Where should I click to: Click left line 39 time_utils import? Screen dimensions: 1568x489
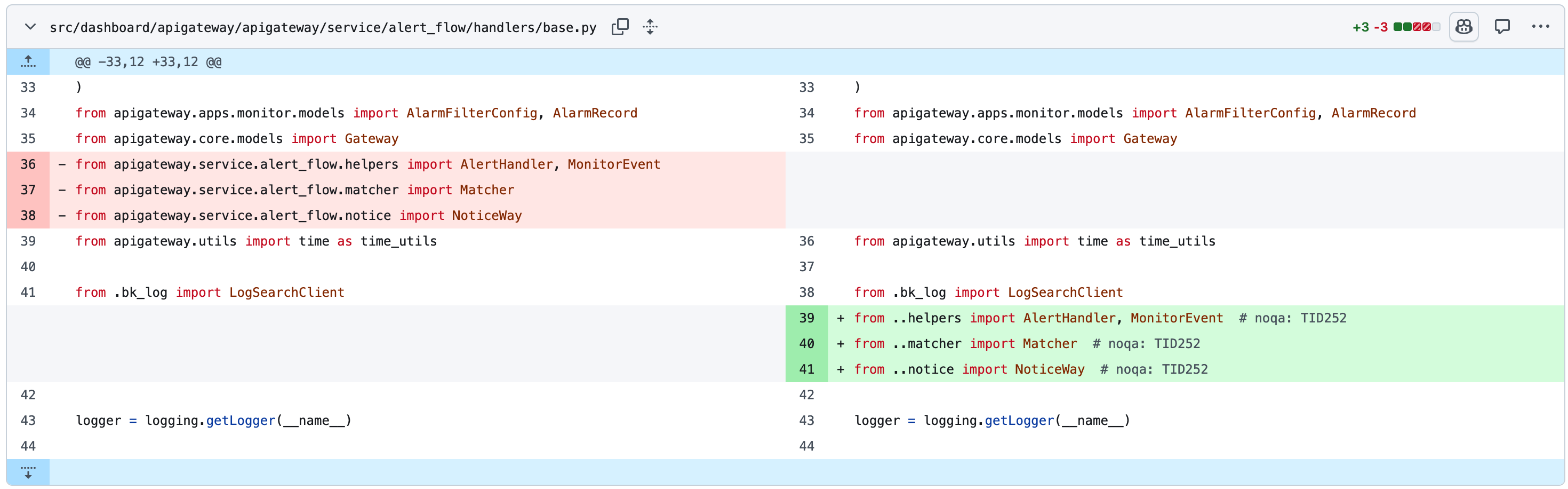pyautogui.click(x=256, y=241)
